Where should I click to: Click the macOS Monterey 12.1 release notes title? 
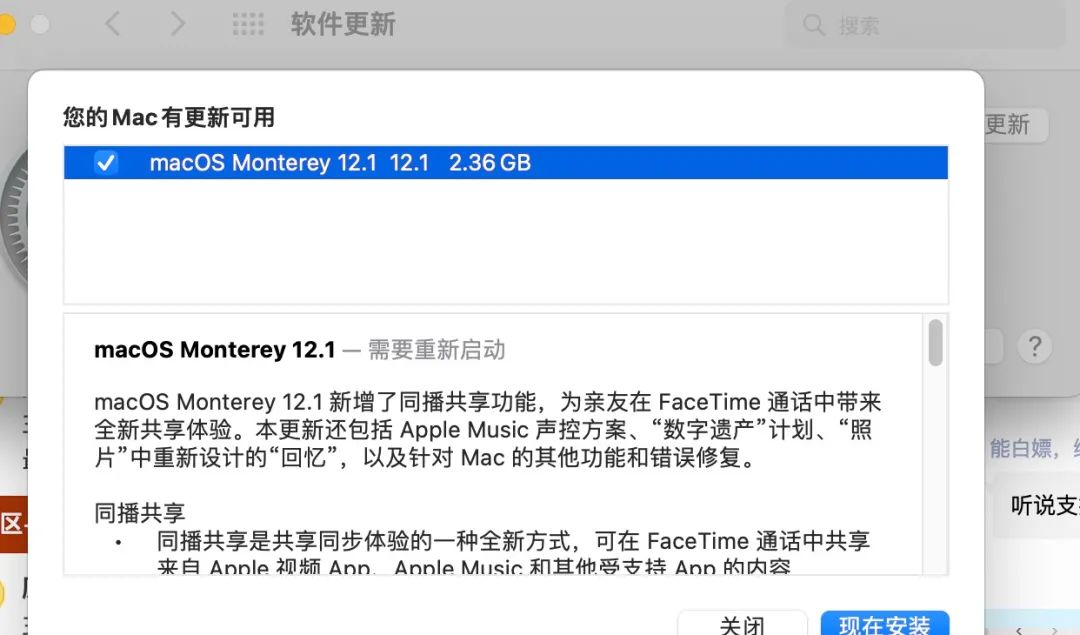point(214,350)
